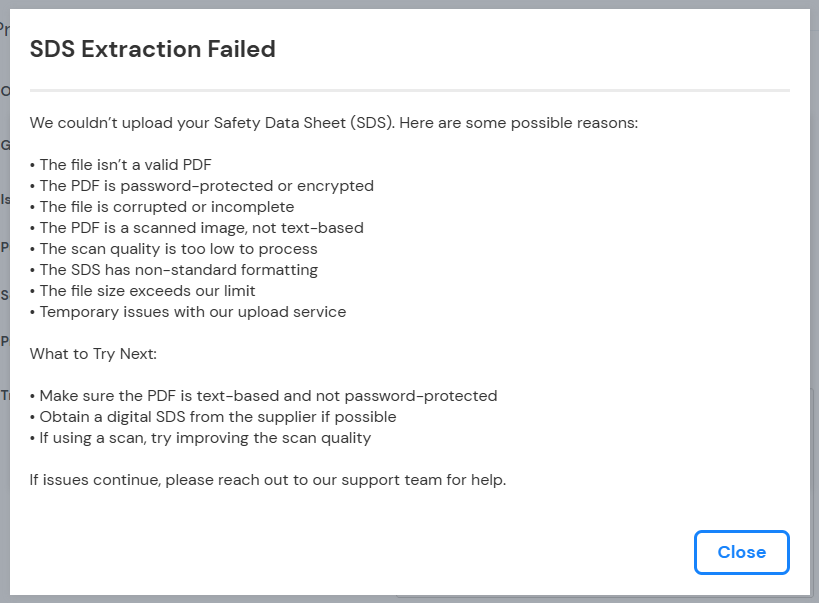Click the support team help sentence
Viewport: 819px width, 603px height.
pos(268,479)
